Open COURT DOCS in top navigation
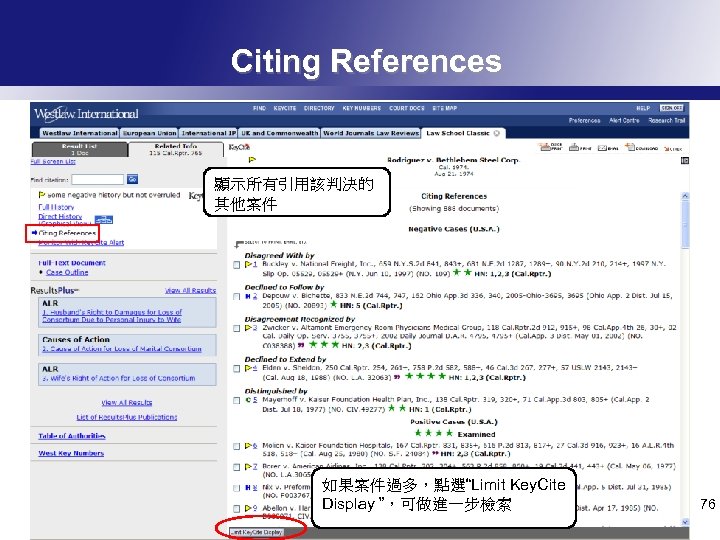Image resolution: width=720 pixels, height=540 pixels. click(407, 108)
